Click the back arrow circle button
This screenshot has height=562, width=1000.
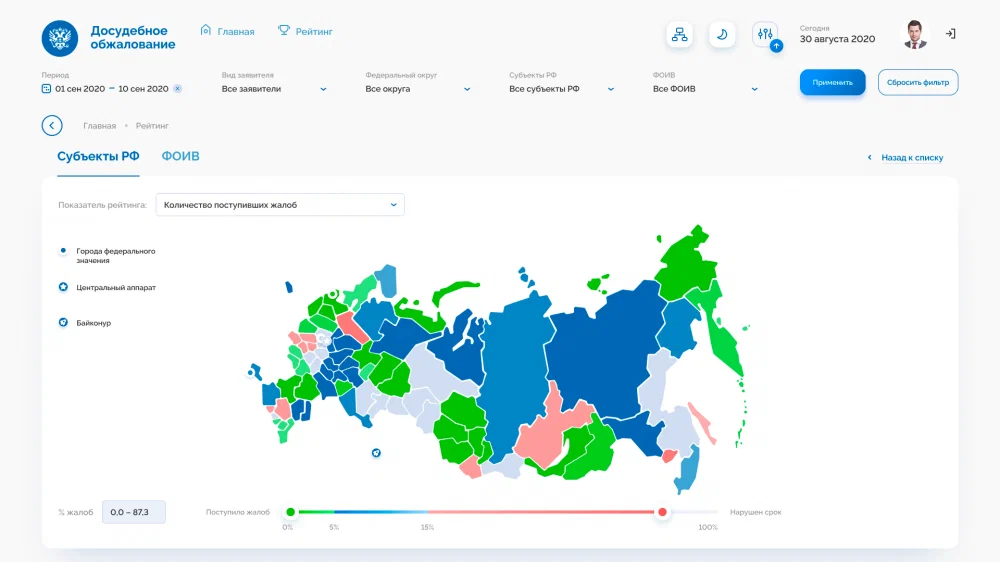click(52, 126)
